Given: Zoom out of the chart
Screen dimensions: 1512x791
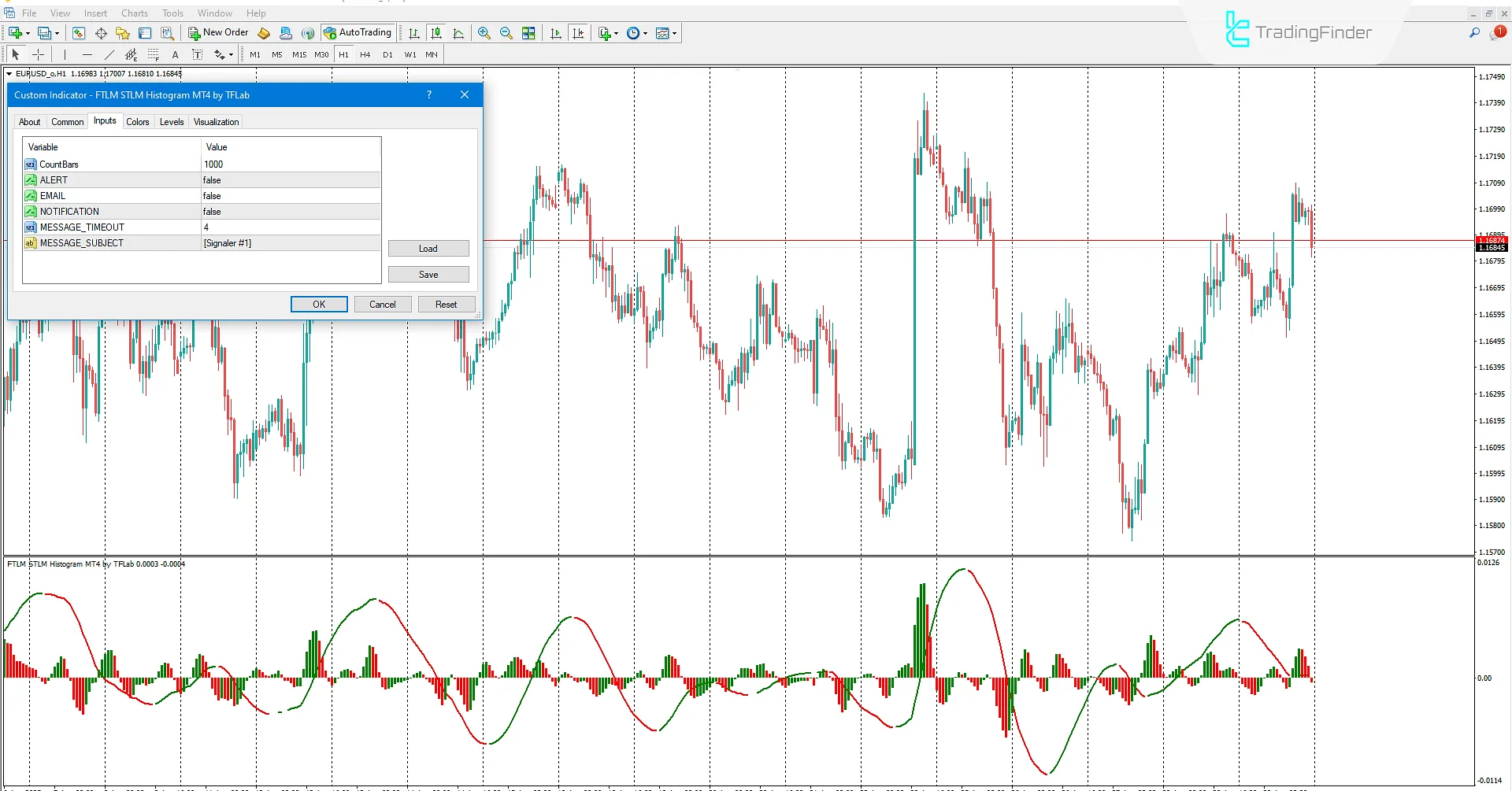Looking at the screenshot, I should tap(506, 33).
